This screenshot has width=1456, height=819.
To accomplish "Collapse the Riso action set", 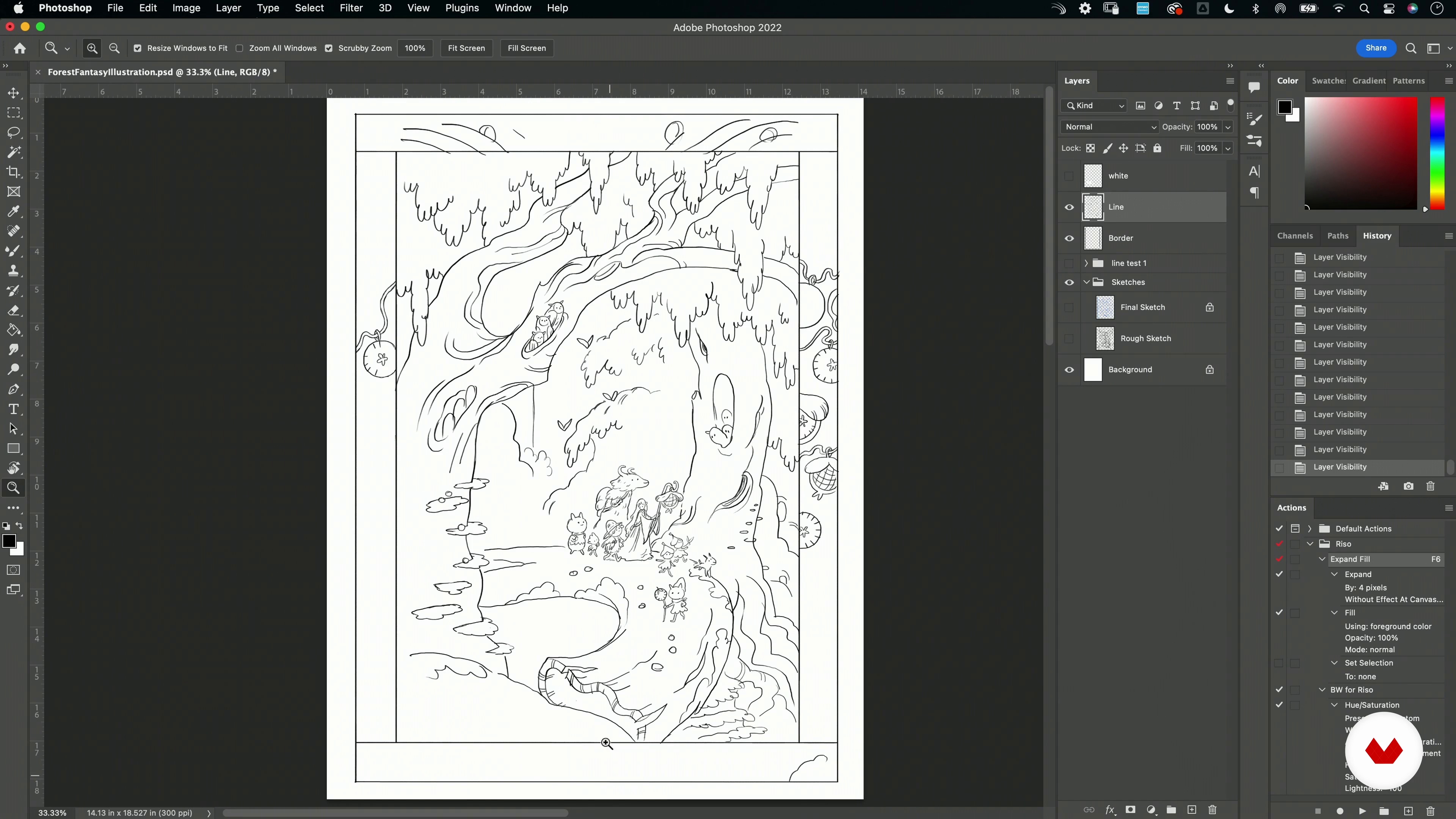I will coord(1310,544).
